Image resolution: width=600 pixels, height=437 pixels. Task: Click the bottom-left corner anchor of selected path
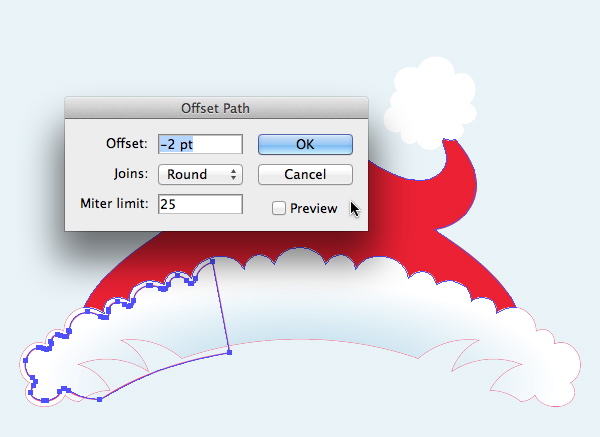(x=99, y=399)
